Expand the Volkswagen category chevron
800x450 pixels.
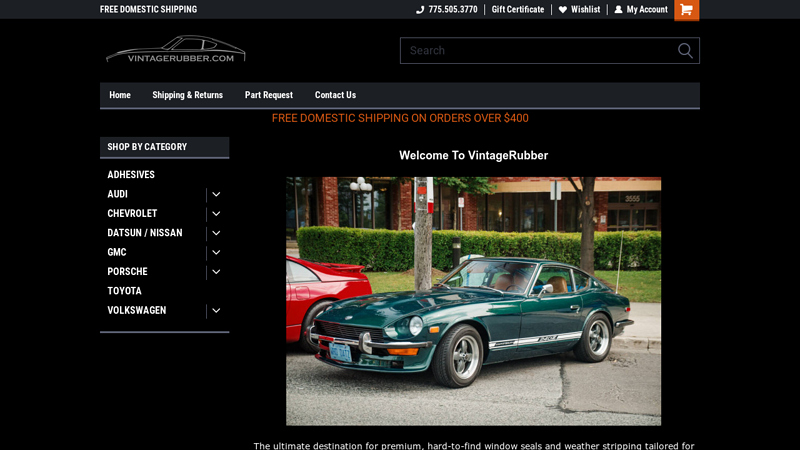[x=216, y=310]
